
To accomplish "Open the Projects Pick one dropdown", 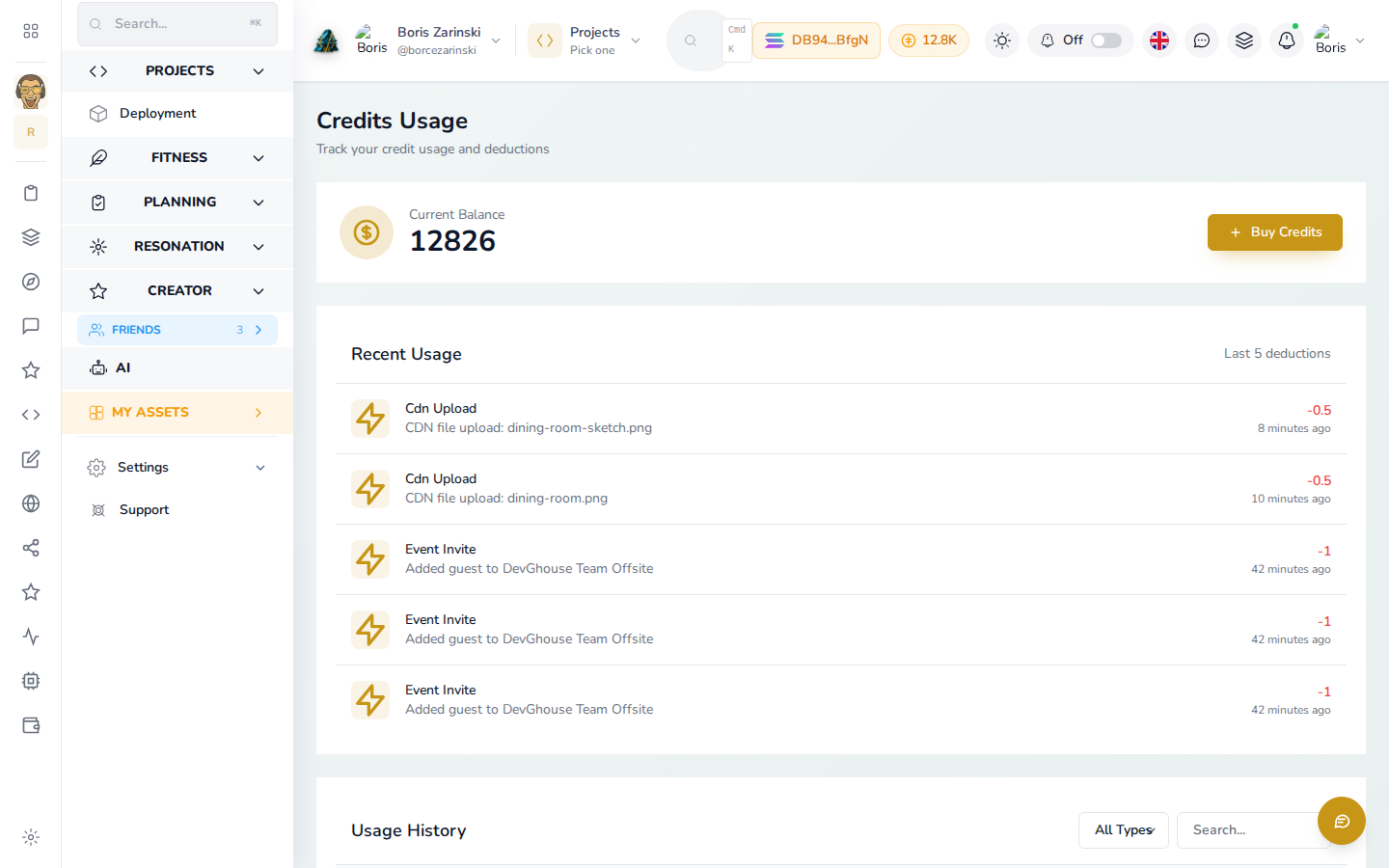I will [x=585, y=41].
